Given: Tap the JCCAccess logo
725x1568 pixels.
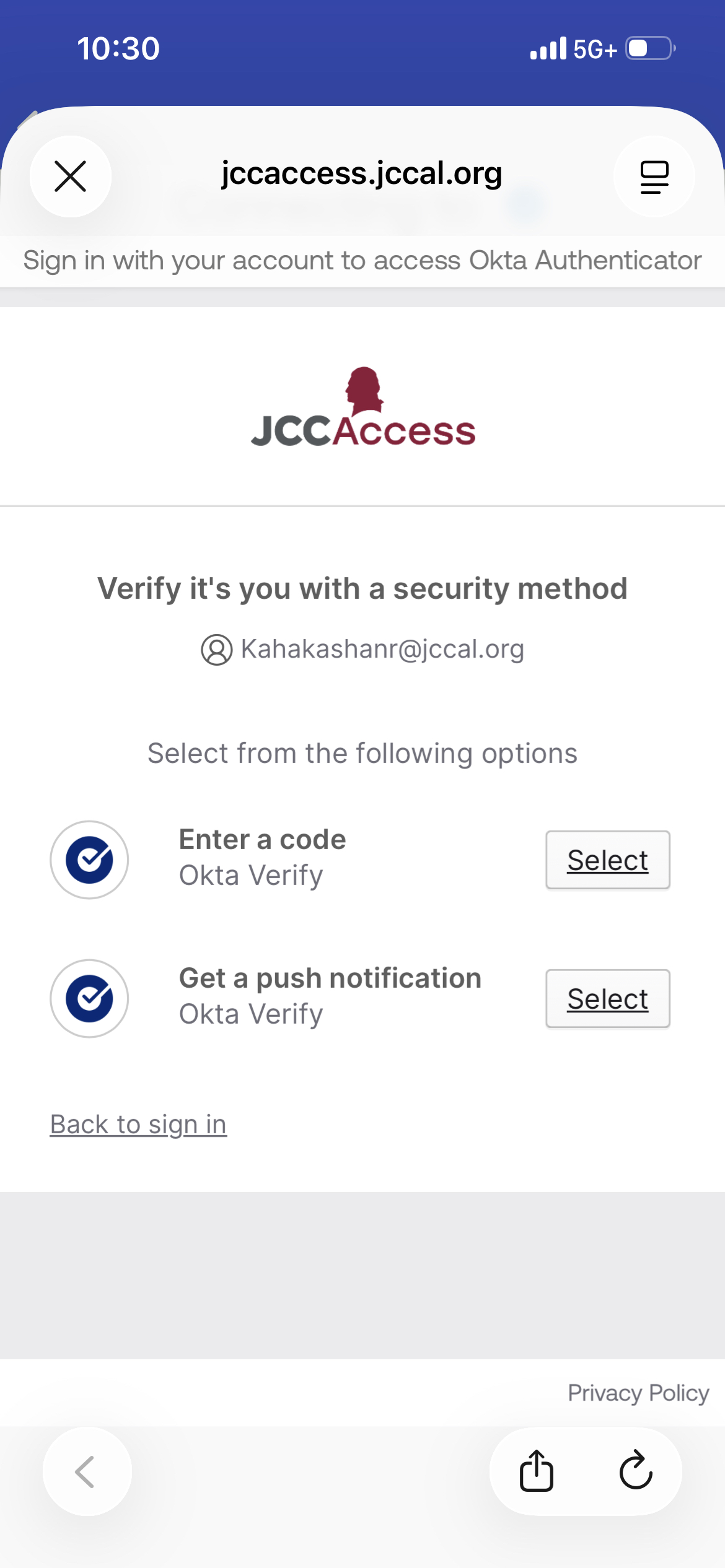Looking at the screenshot, I should tap(363, 408).
